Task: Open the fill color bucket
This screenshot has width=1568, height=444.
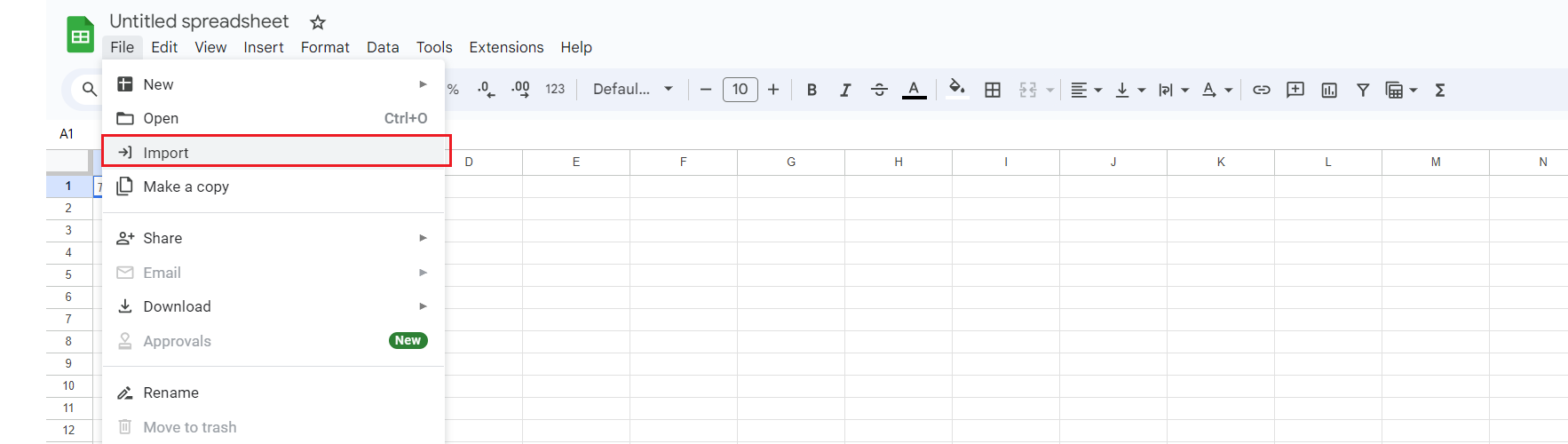Action: 956,88
